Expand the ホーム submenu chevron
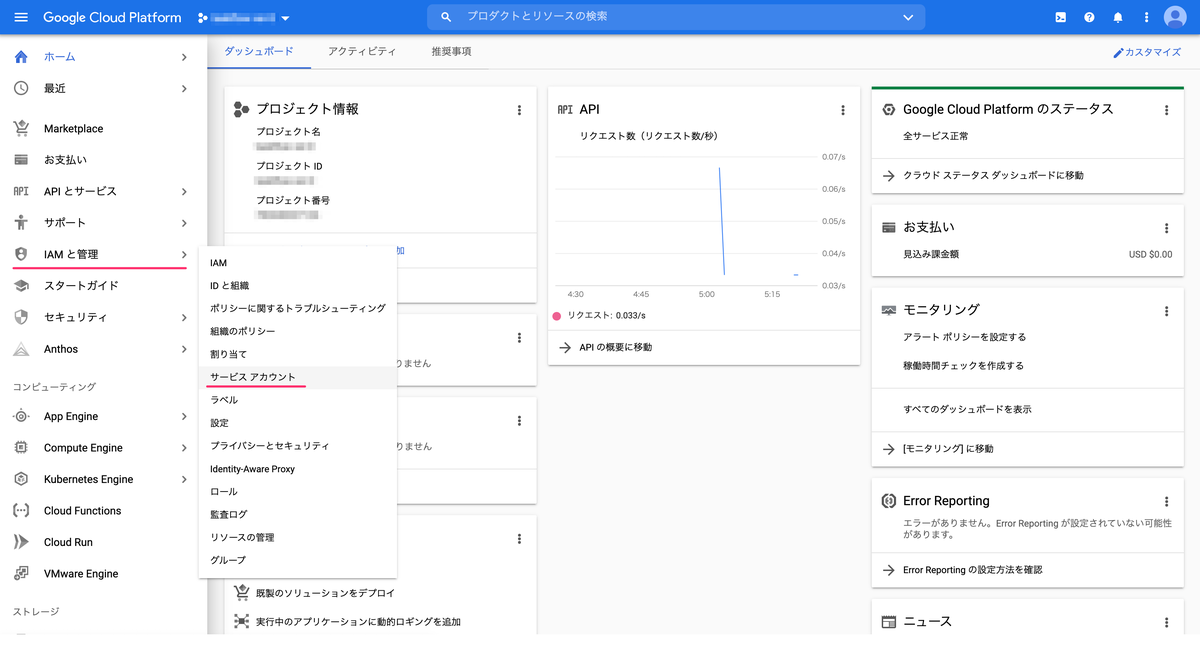Image resolution: width=1200 pixels, height=649 pixels. pos(184,57)
